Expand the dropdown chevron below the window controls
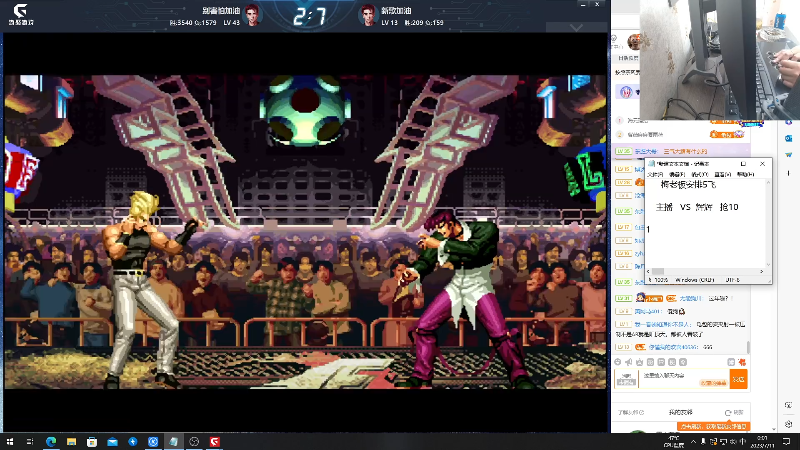Screen dimensions: 800x450 pos(577,28)
